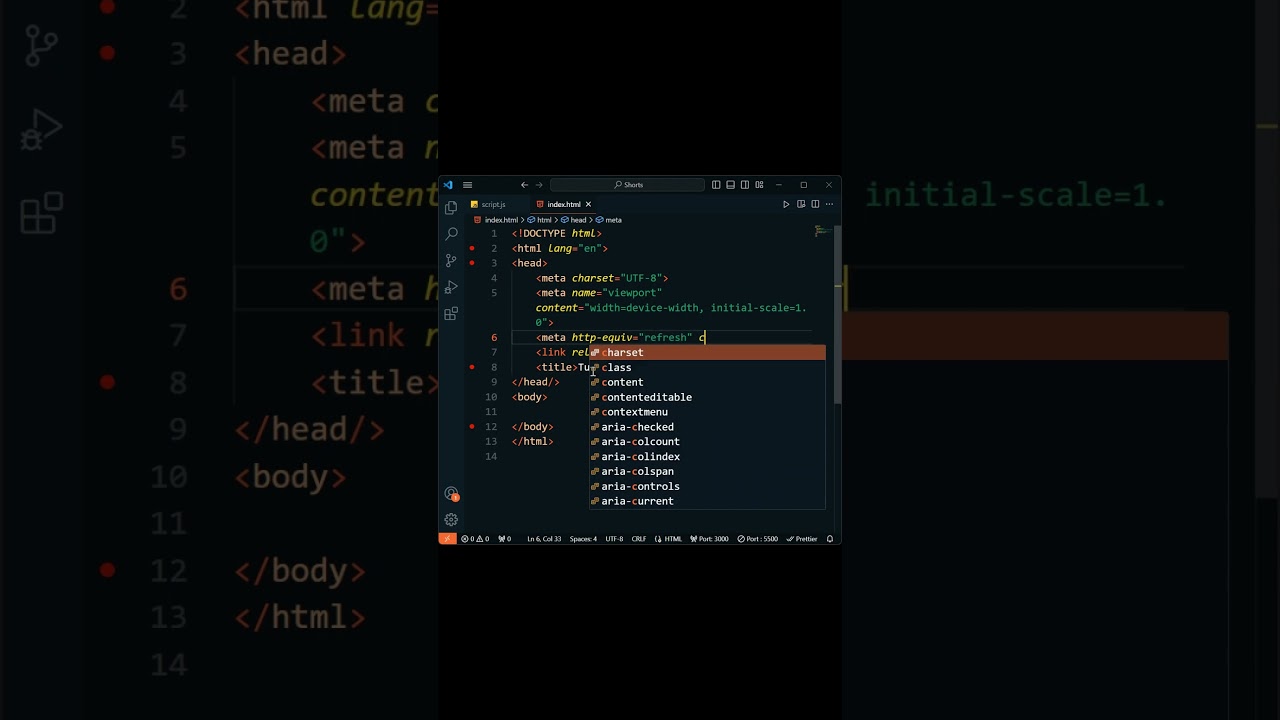Select the aria-colspan suggestion

tap(707, 471)
